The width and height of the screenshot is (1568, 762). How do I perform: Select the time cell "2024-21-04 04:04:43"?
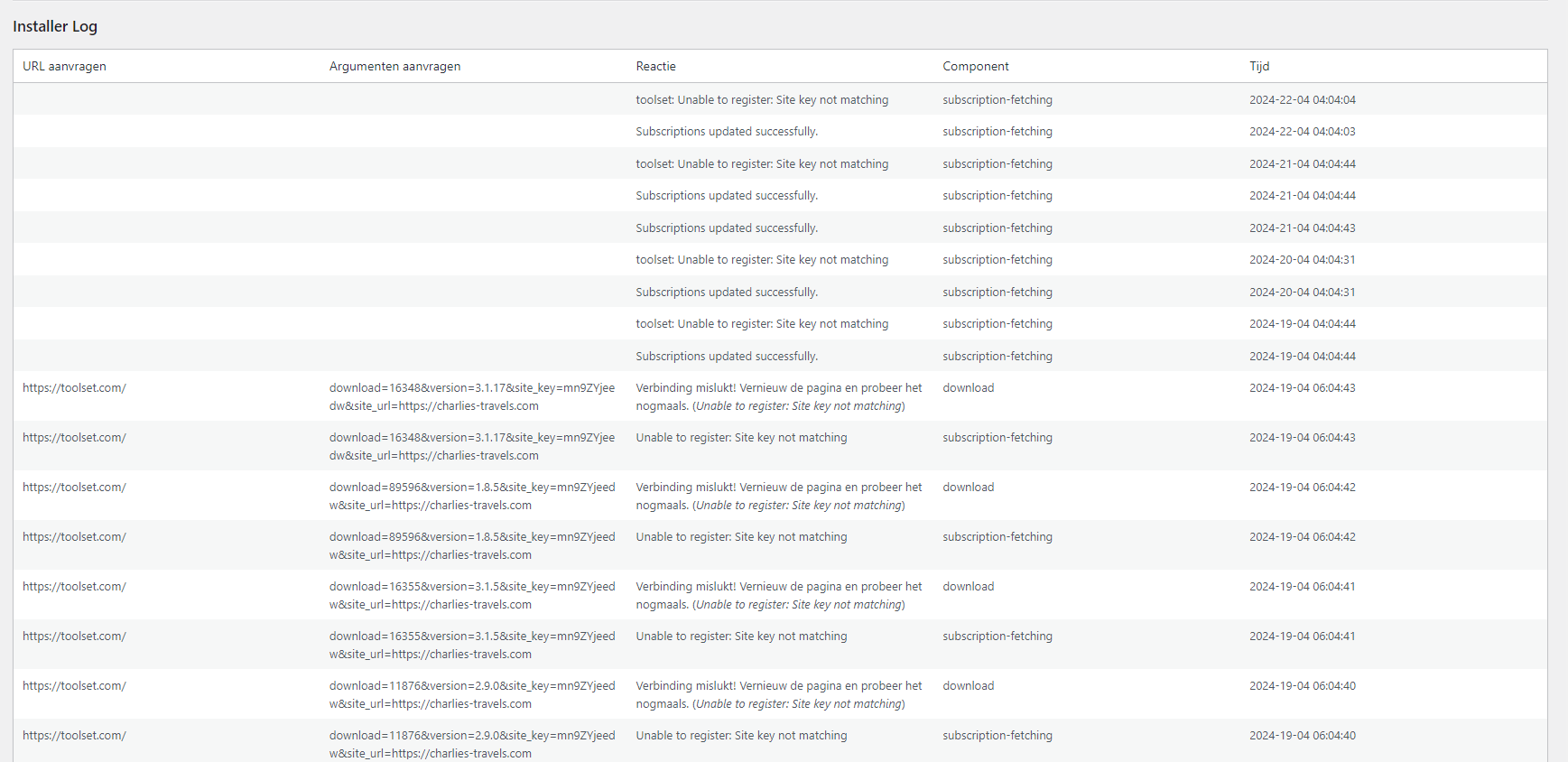point(1302,228)
